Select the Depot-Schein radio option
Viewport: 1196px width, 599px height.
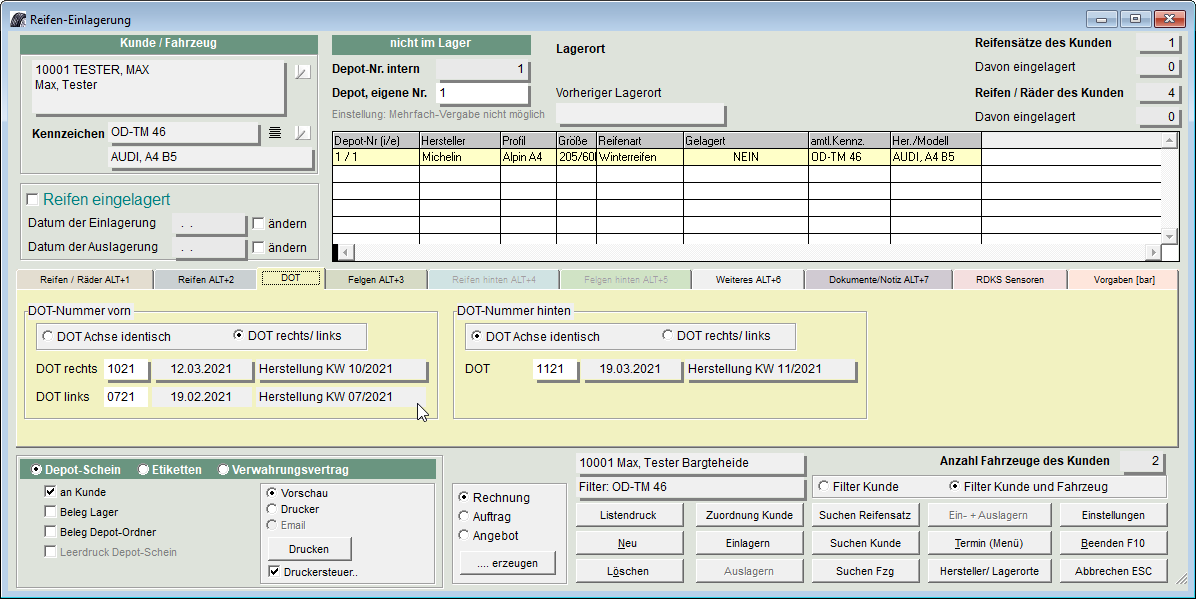(36, 469)
